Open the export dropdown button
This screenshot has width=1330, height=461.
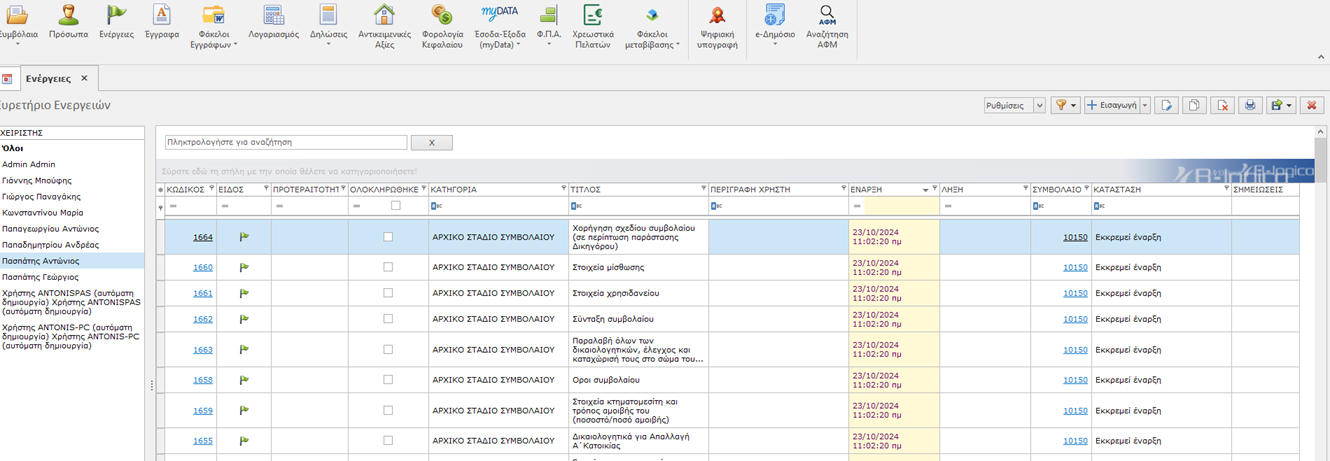[x=1280, y=105]
